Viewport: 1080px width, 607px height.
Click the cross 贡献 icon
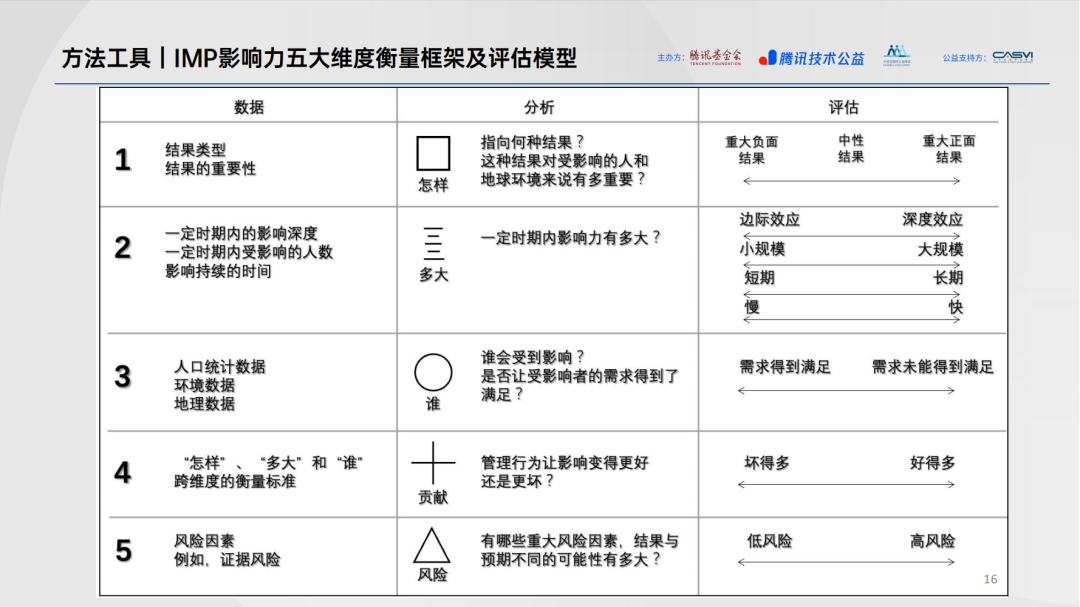coord(433,462)
